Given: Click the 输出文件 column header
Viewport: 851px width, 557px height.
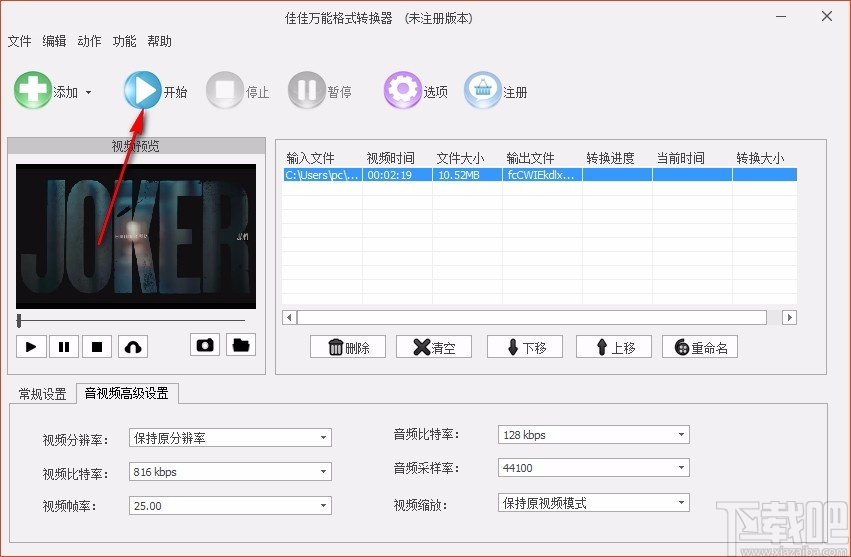Looking at the screenshot, I should pyautogui.click(x=530, y=159).
